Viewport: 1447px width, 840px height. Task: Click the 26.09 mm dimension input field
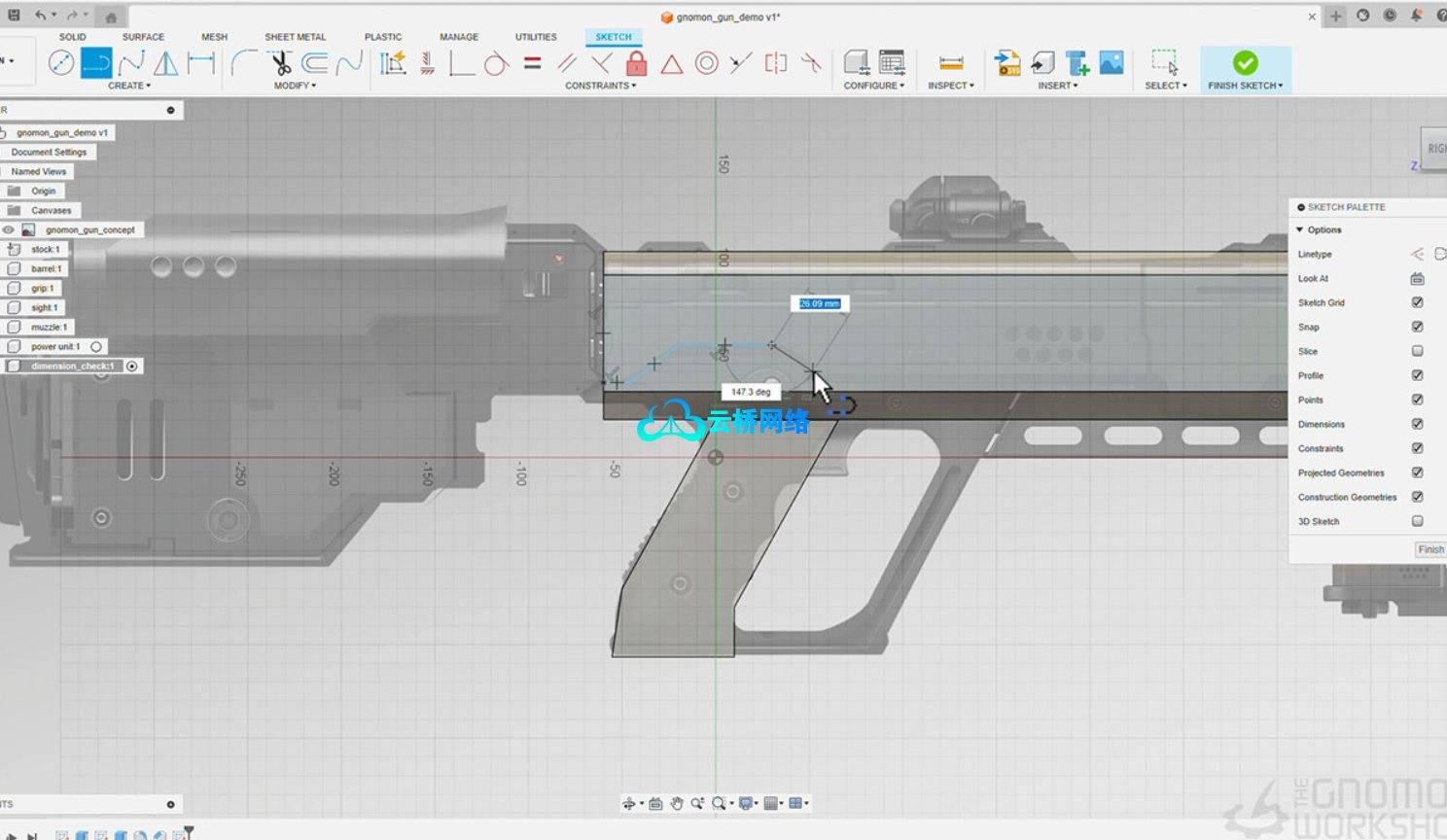pyautogui.click(x=819, y=304)
